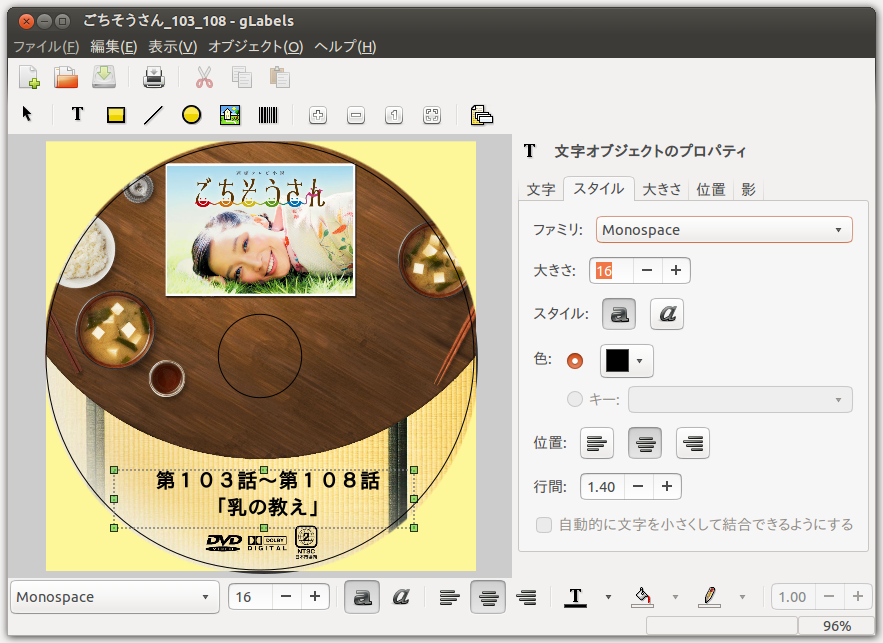
Task: Expand the line color dropdown arrow
Action: pyautogui.click(x=742, y=597)
